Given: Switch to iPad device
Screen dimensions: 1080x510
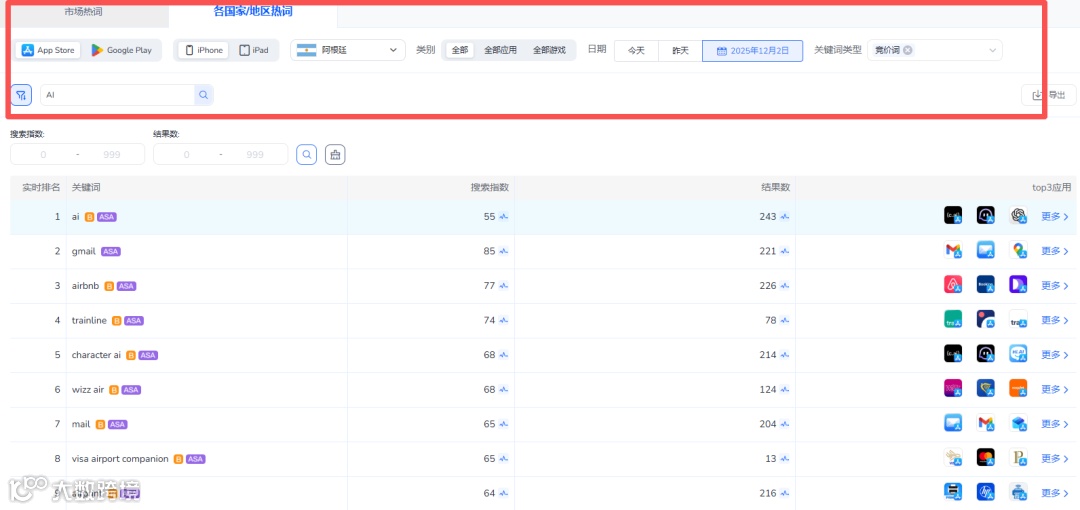Looking at the screenshot, I should (254, 50).
